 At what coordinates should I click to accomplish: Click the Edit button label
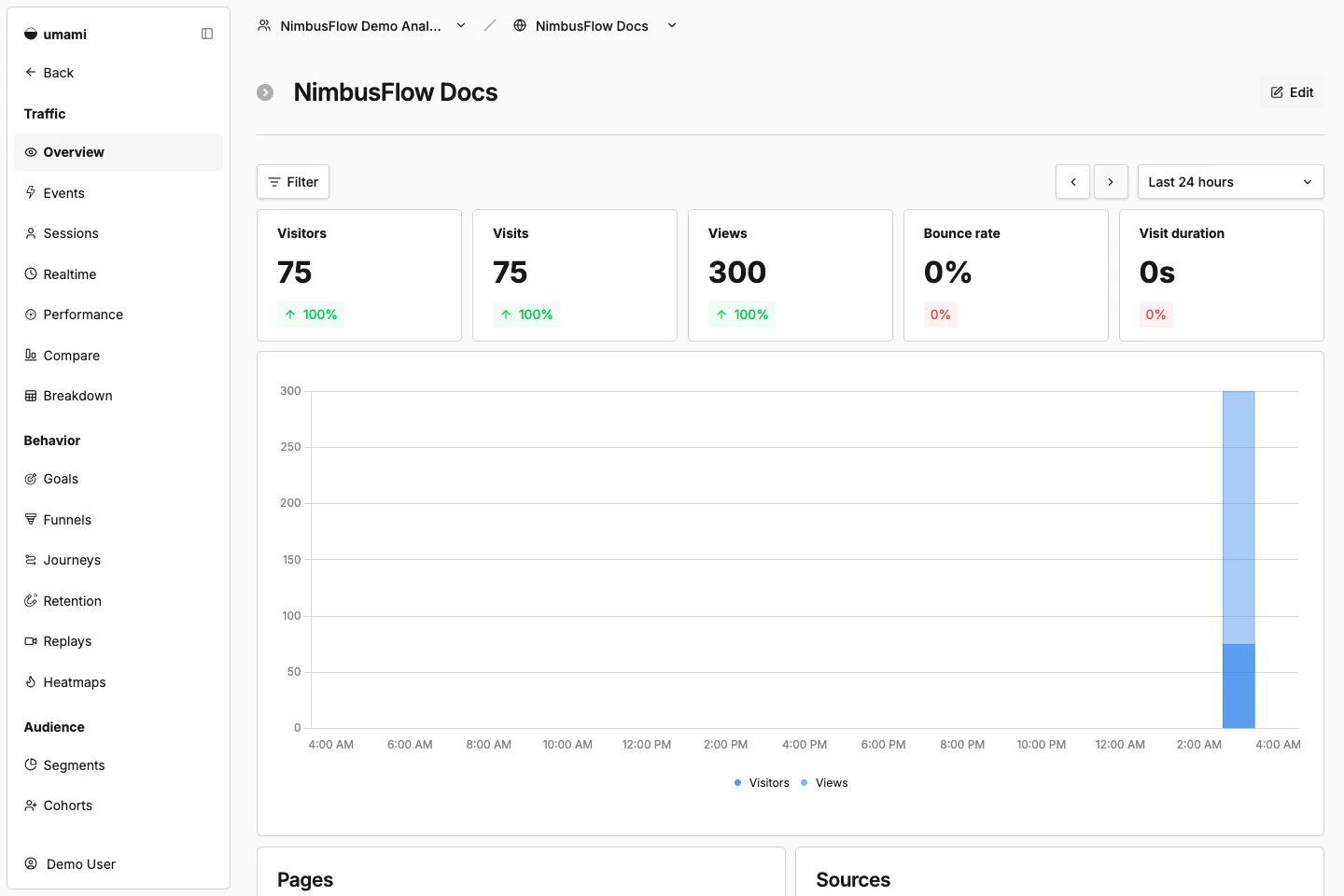1301,92
